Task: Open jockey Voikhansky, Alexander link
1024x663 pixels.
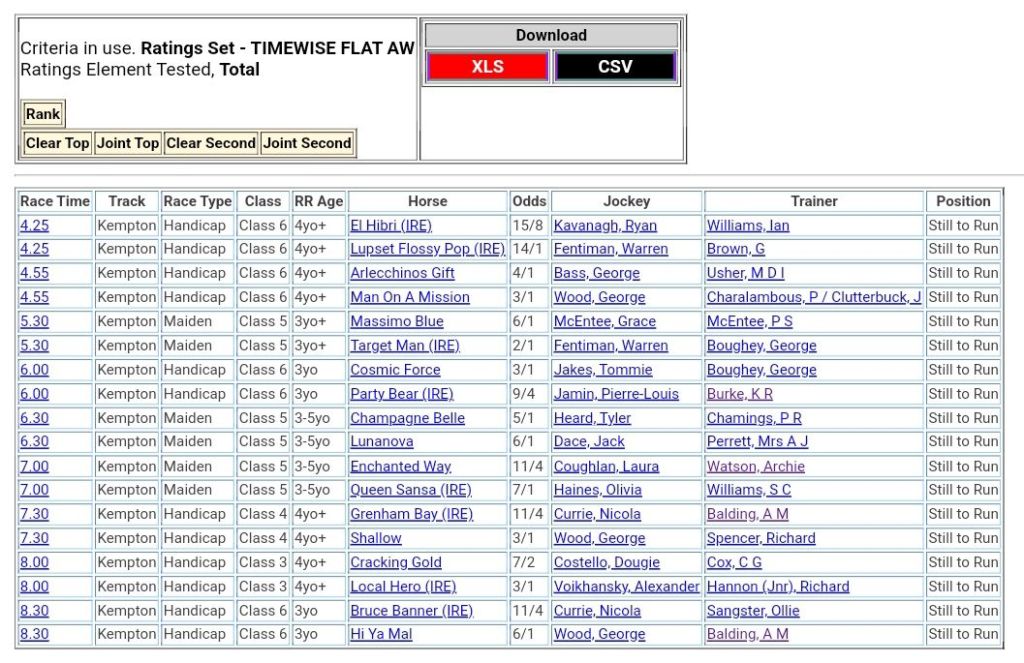Action: pos(626,587)
